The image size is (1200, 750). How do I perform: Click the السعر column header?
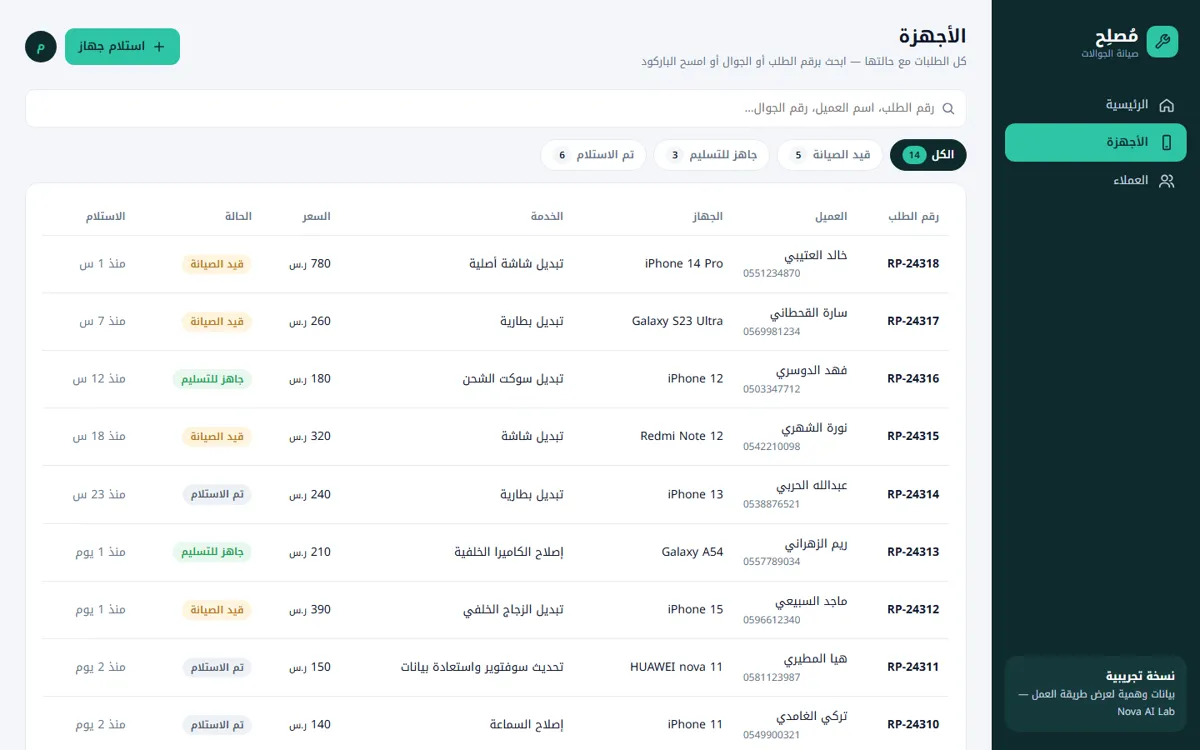click(x=317, y=216)
